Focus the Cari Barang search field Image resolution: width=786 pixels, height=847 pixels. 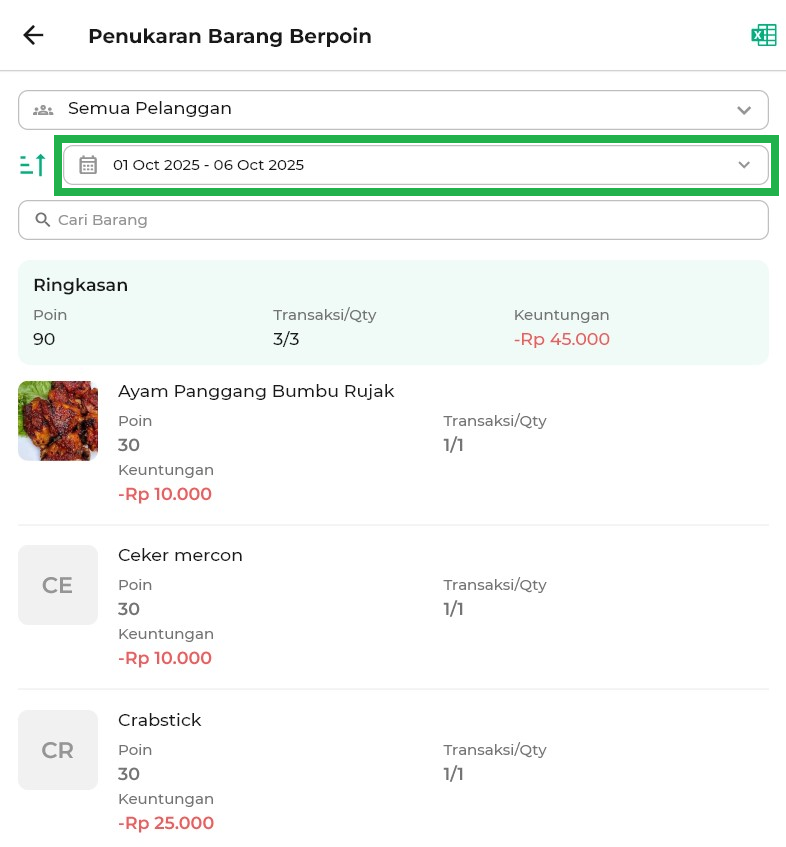(400, 220)
